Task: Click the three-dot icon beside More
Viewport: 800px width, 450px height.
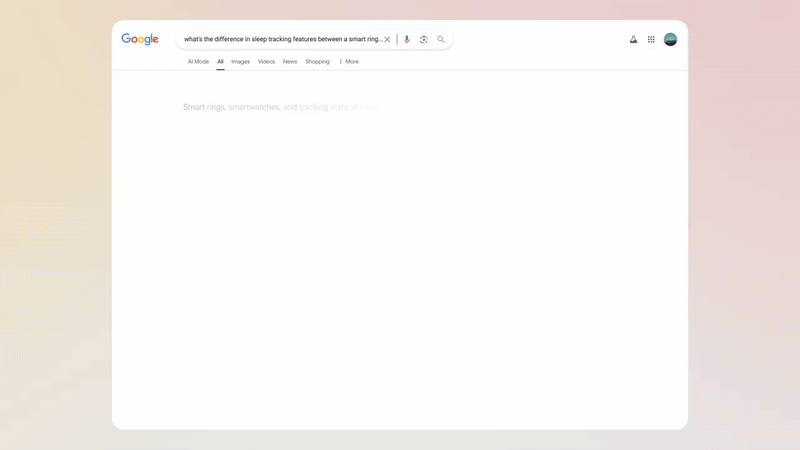Action: pyautogui.click(x=341, y=62)
